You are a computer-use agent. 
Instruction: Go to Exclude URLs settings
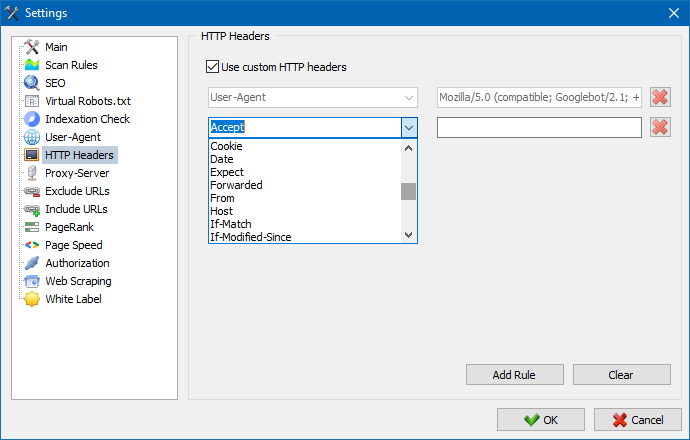click(77, 191)
